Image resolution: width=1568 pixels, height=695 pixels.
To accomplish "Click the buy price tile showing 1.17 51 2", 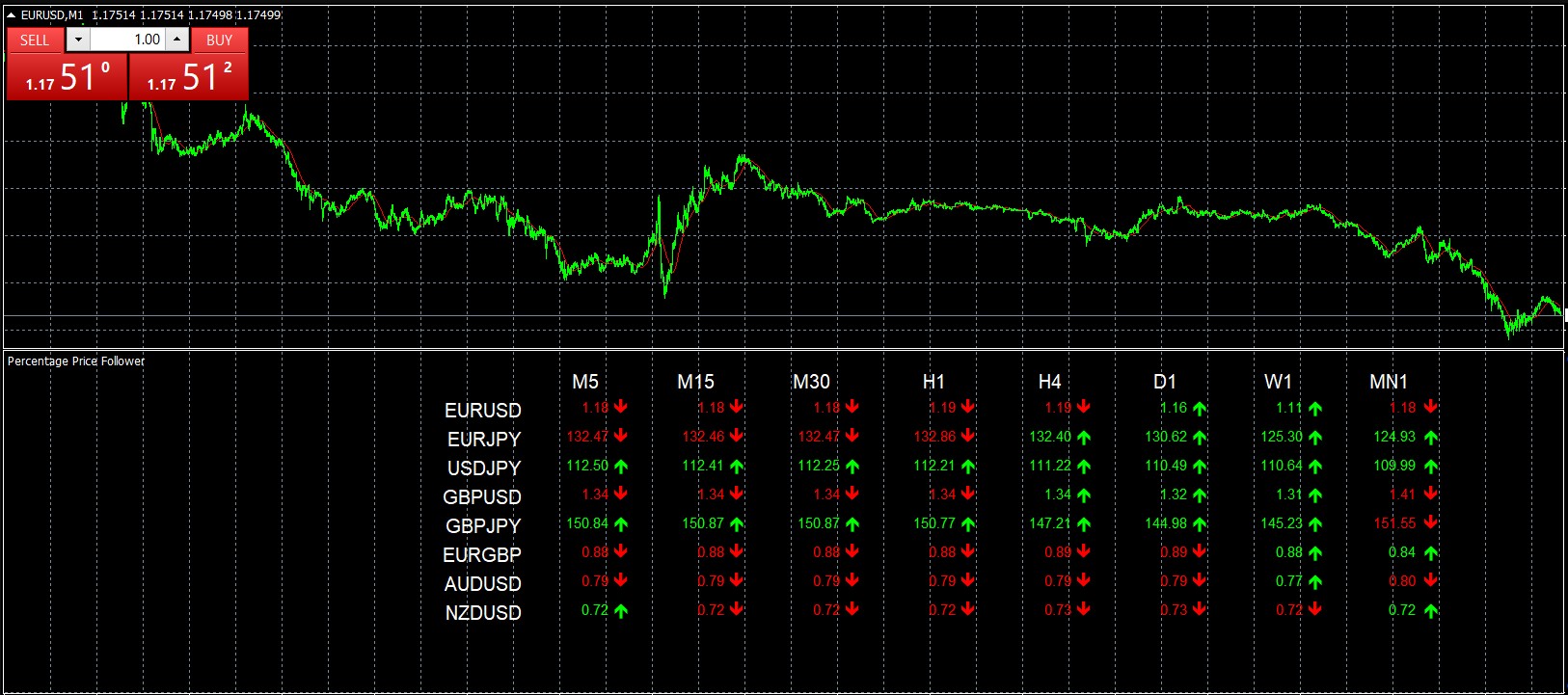I will tap(189, 76).
